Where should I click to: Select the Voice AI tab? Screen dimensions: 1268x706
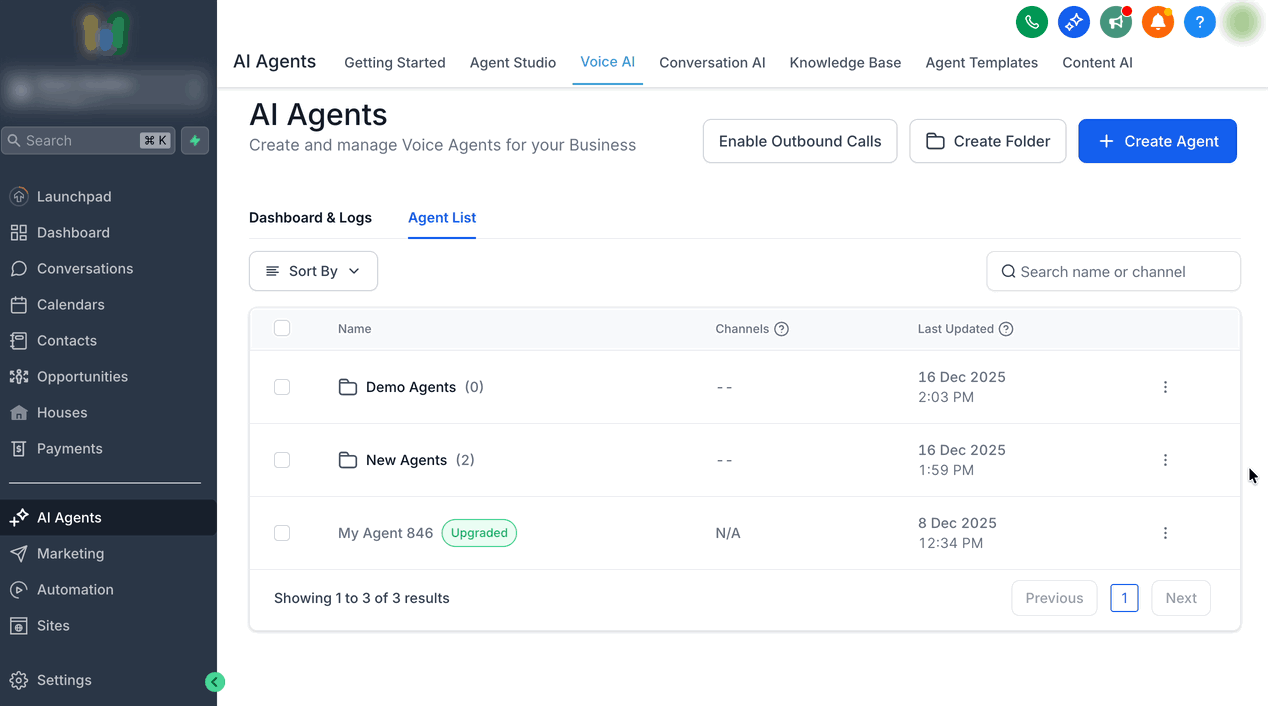[x=608, y=62]
